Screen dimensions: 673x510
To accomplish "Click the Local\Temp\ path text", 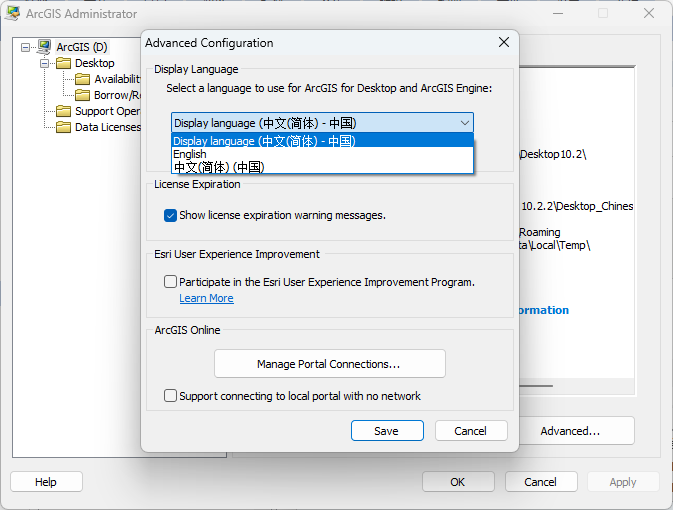I will coord(555,245).
